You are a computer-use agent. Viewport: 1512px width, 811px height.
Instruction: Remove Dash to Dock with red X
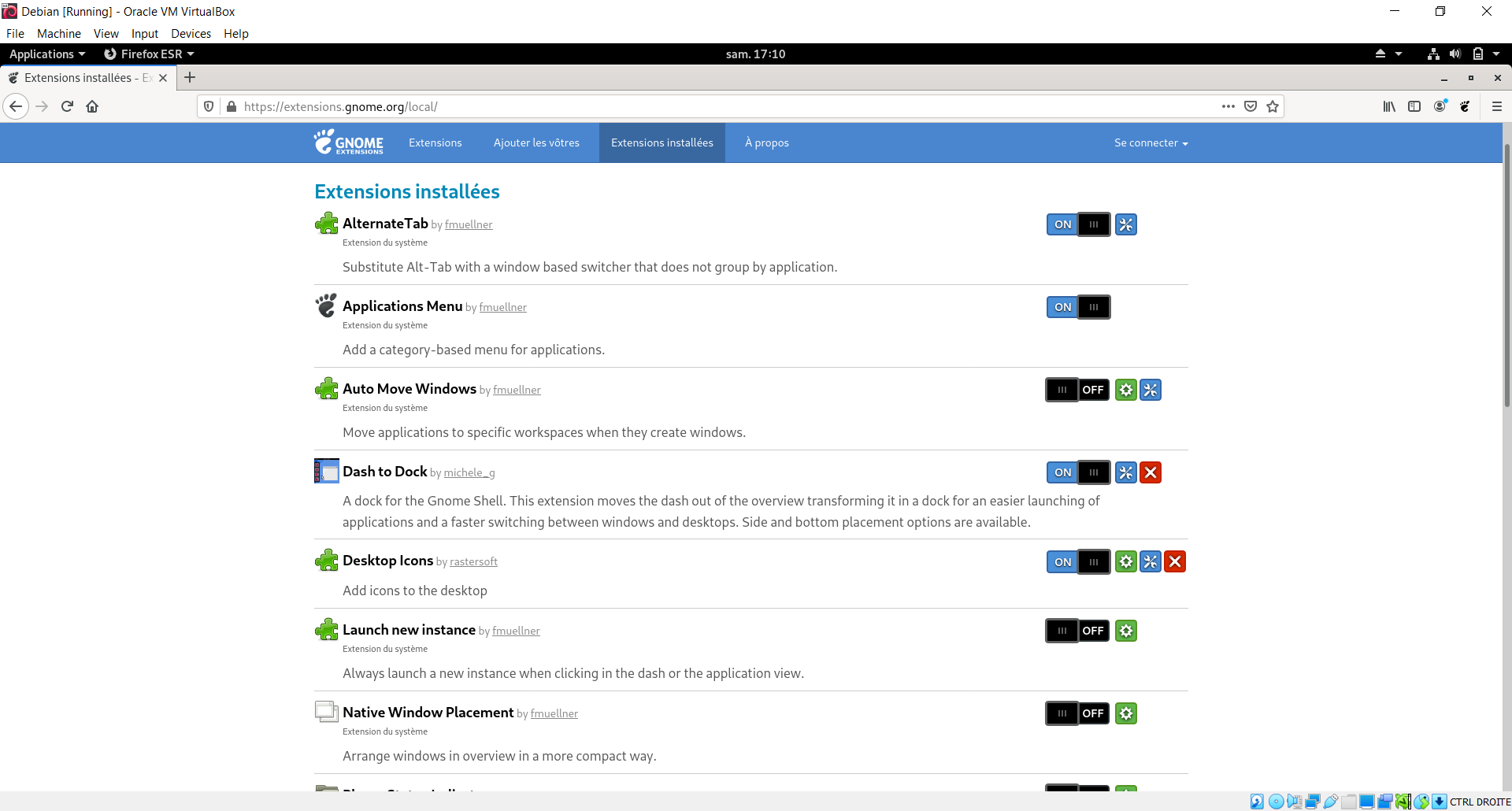pos(1151,472)
